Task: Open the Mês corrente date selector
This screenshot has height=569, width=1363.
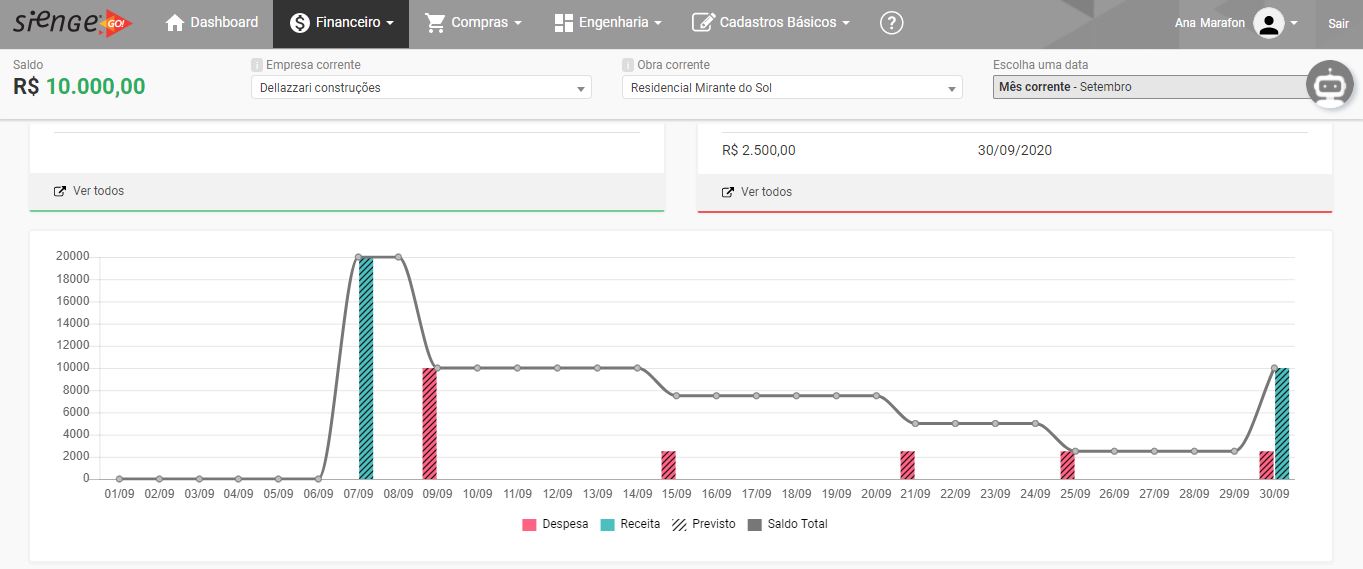Action: pos(1150,87)
